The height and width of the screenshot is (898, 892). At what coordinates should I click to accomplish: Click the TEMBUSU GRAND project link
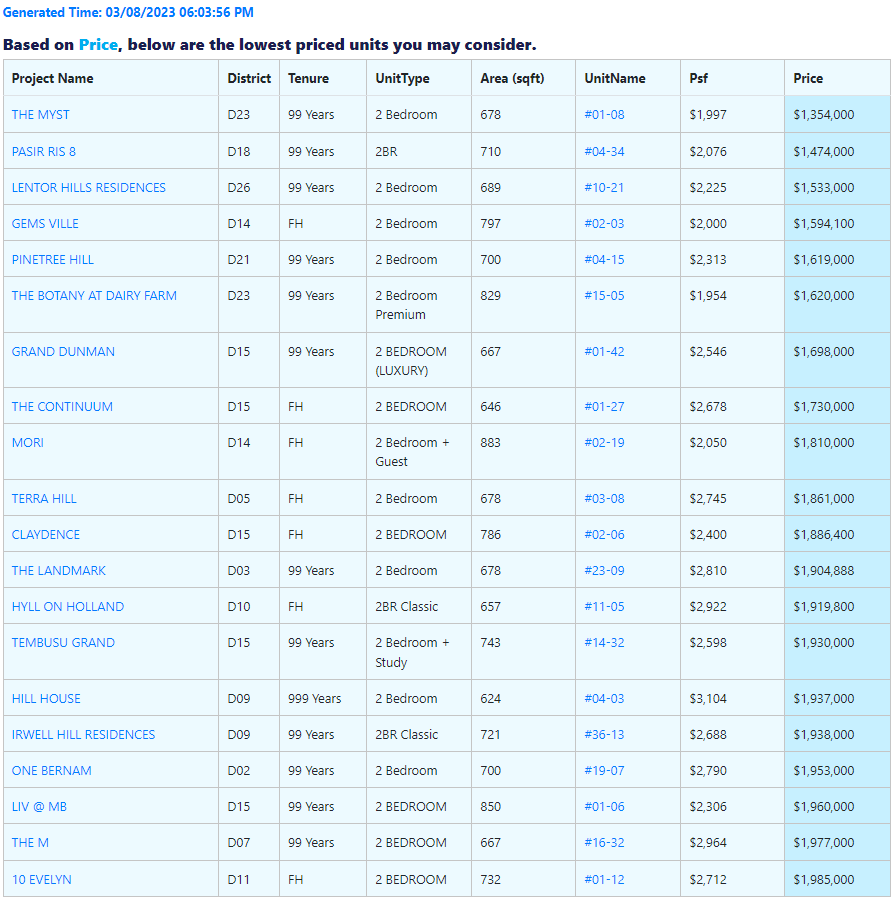click(x=63, y=643)
